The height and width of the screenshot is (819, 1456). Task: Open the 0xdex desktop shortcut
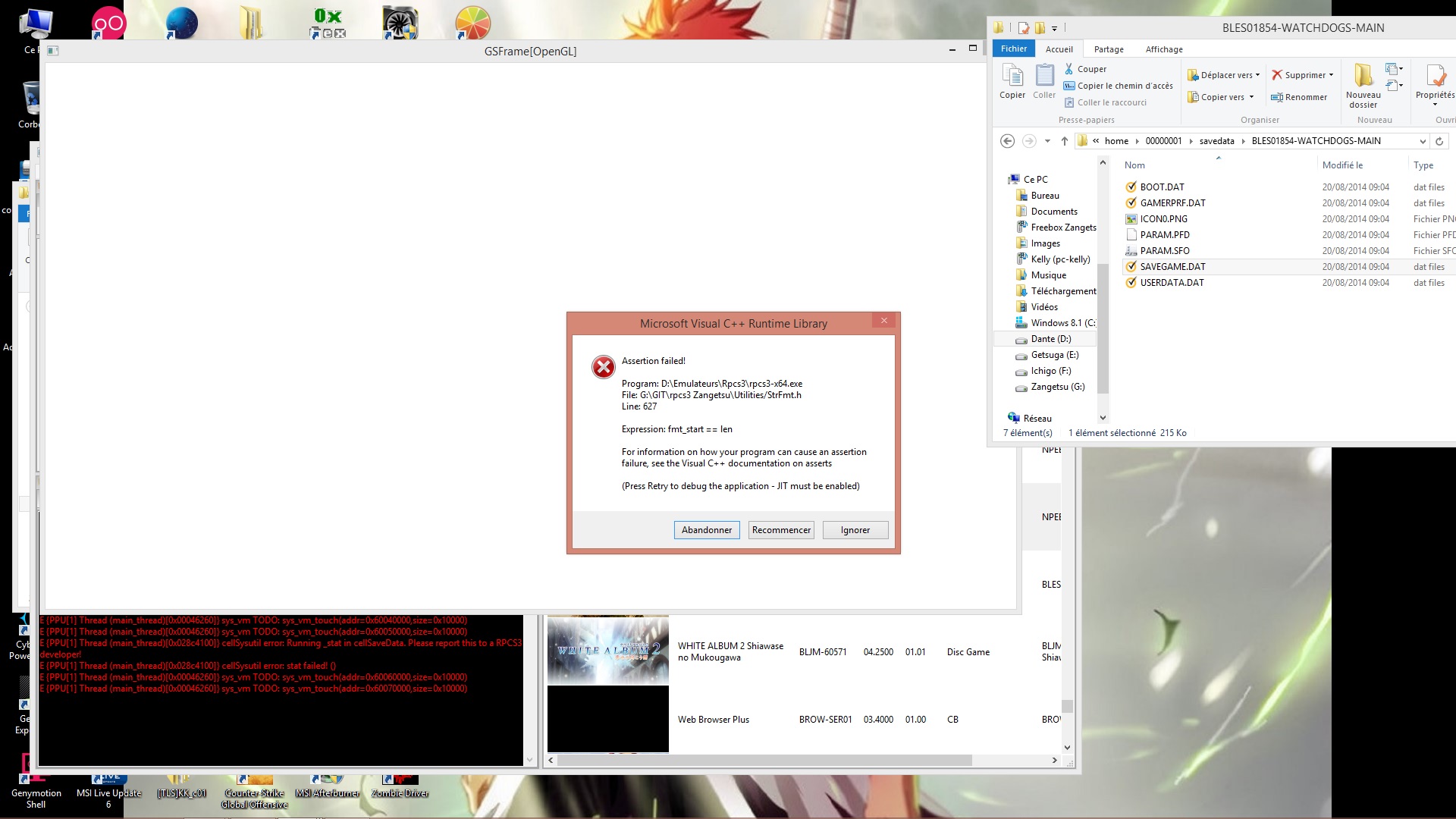coord(328,23)
